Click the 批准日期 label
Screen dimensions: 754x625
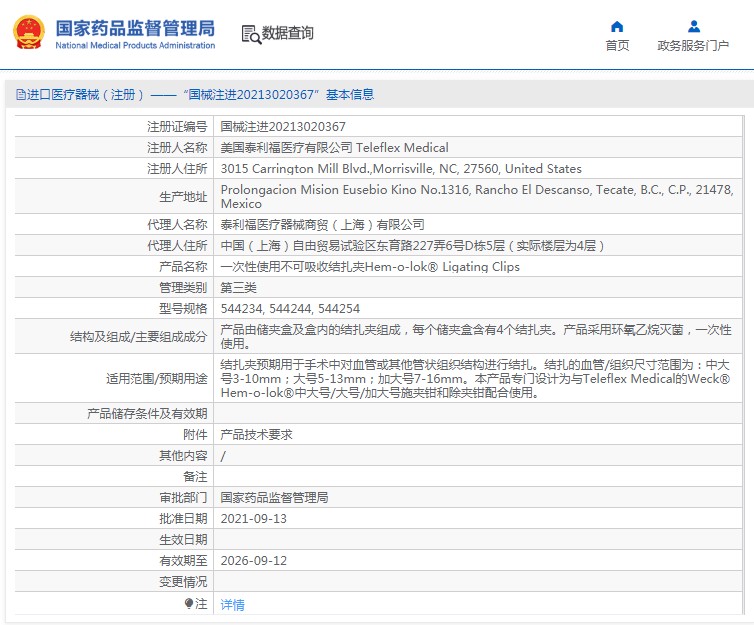pyautogui.click(x=183, y=519)
